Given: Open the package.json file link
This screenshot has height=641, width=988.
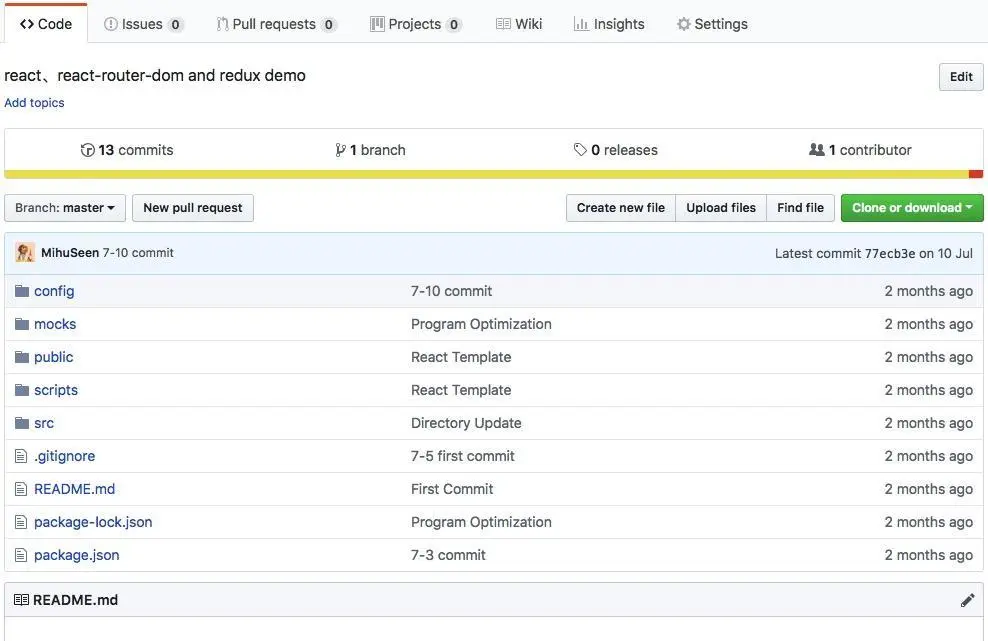Looking at the screenshot, I should (77, 555).
